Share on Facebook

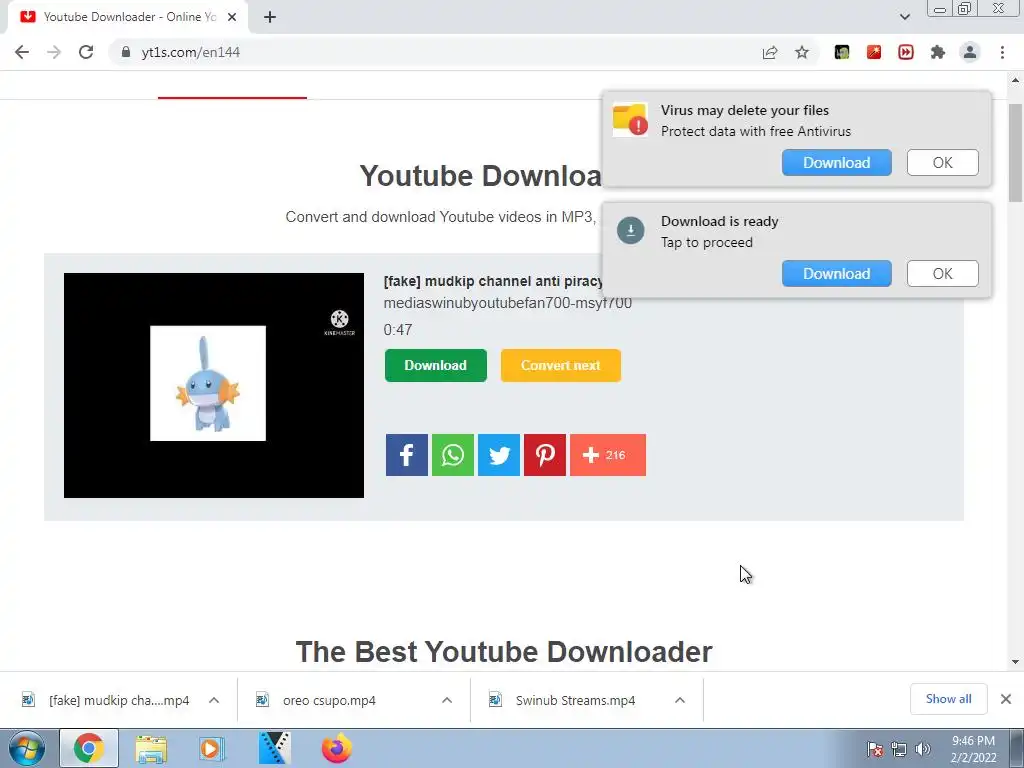click(407, 455)
